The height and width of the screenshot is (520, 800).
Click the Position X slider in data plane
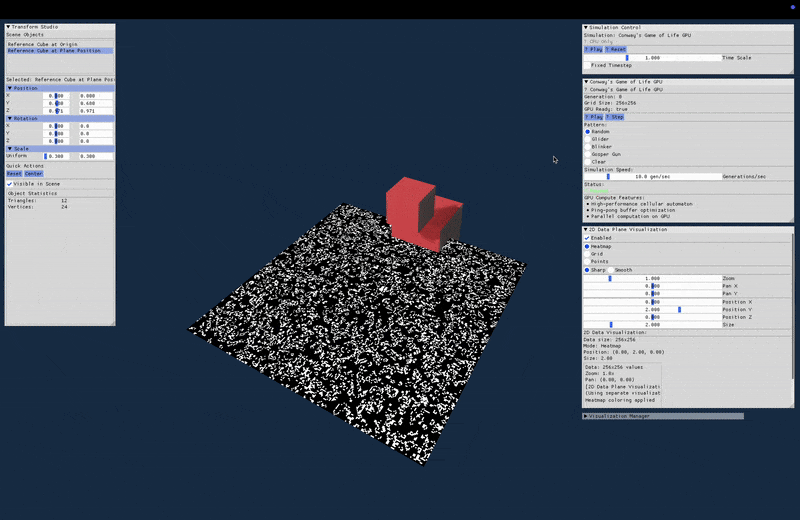pos(652,302)
